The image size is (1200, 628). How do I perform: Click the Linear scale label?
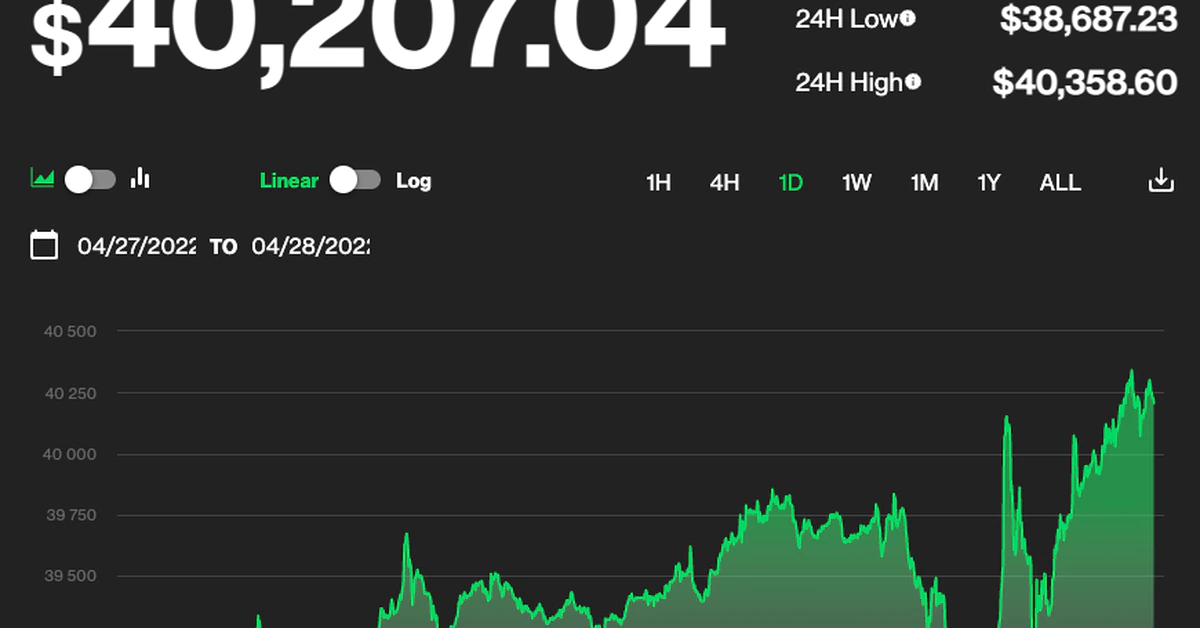[x=289, y=181]
